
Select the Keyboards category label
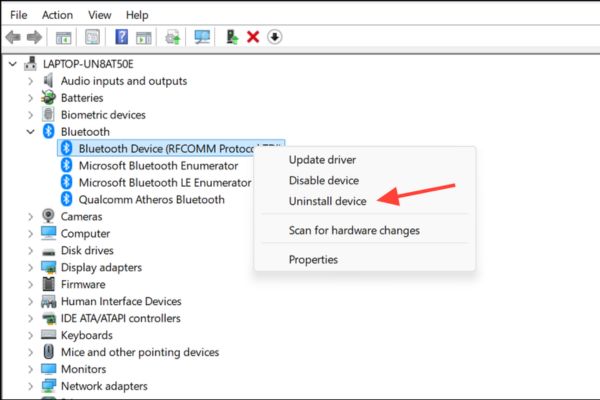(86, 335)
